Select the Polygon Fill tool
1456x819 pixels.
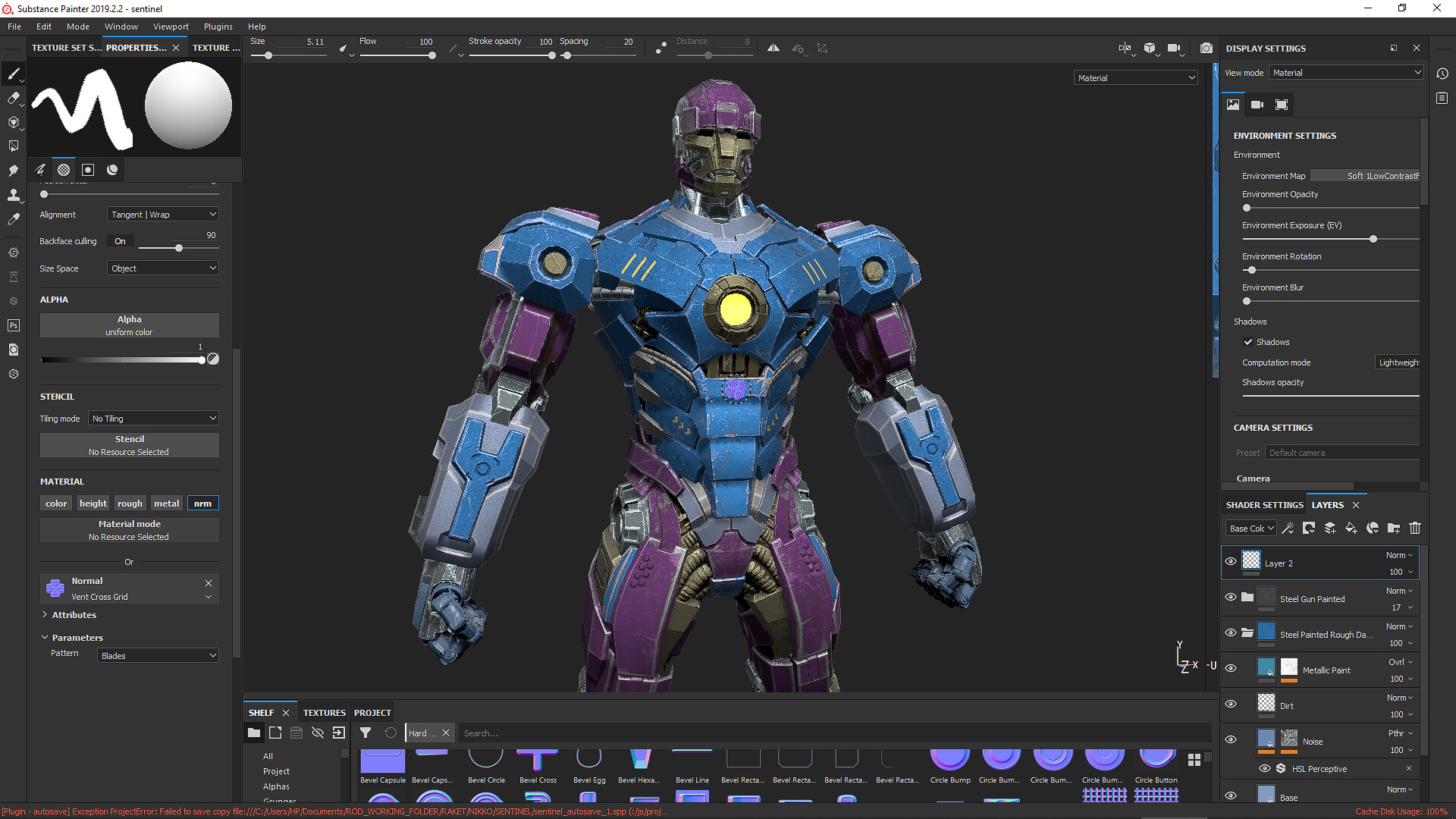click(14, 146)
